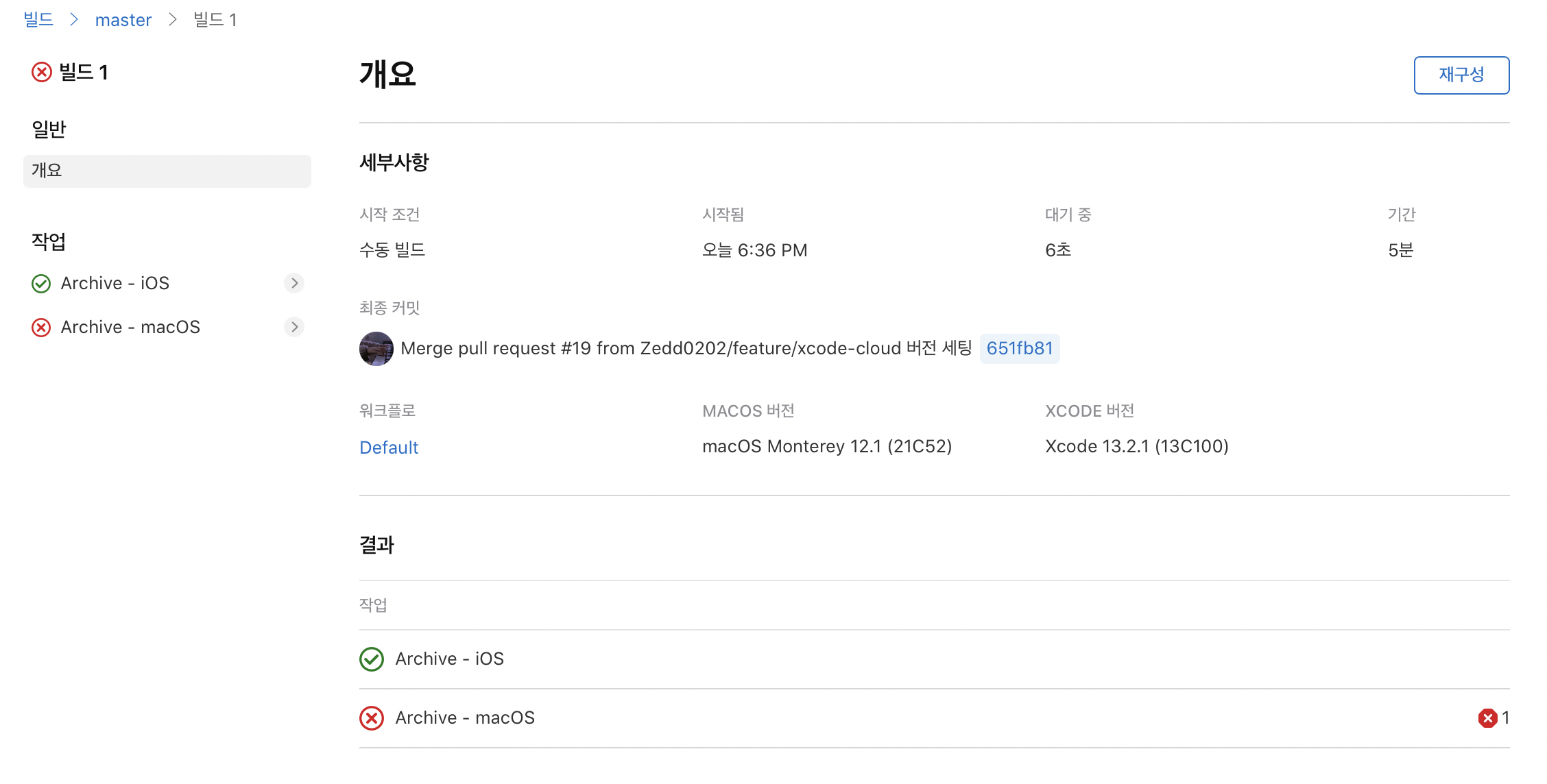Click red X icon in results Archive - macOS row

[x=372, y=718]
